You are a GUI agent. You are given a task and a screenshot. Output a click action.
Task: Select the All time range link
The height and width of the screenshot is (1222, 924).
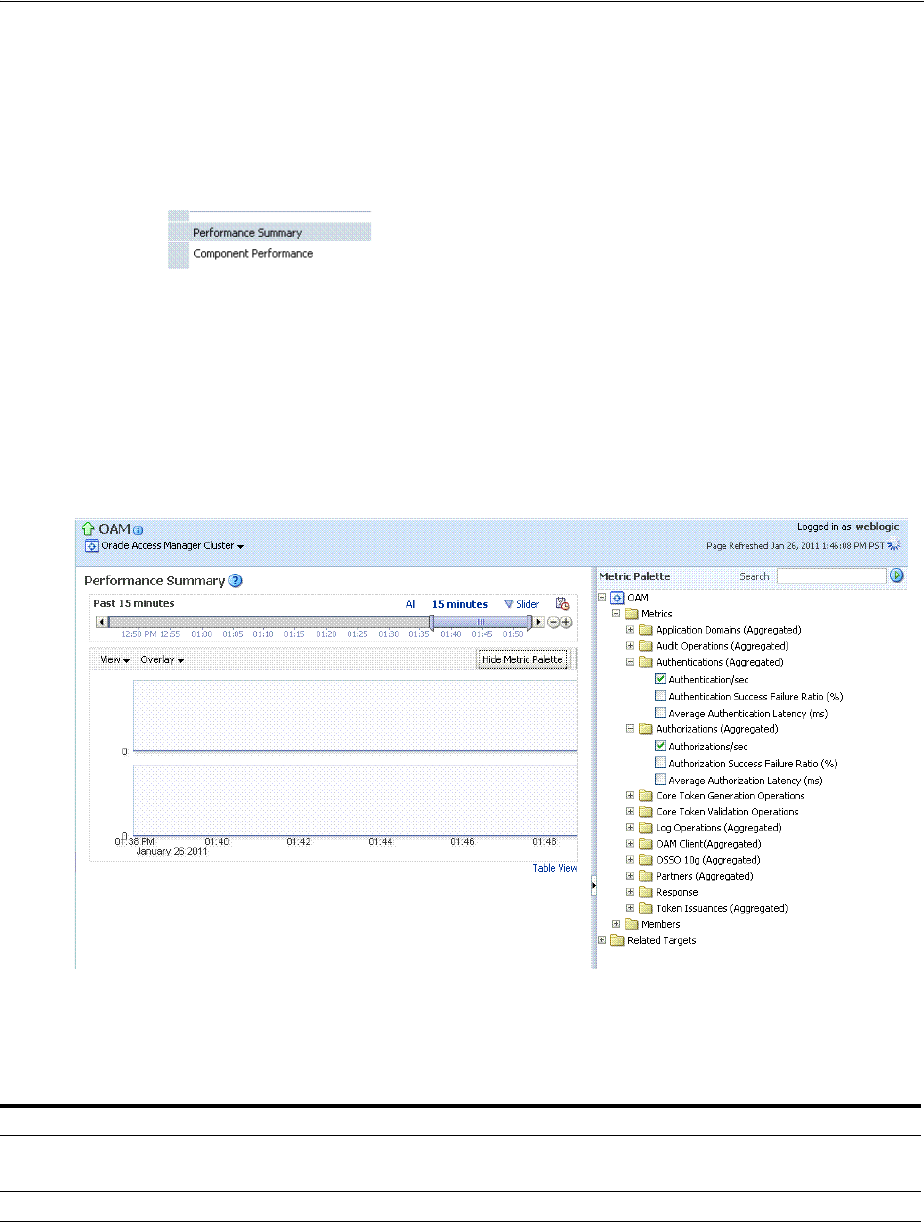tap(410, 604)
